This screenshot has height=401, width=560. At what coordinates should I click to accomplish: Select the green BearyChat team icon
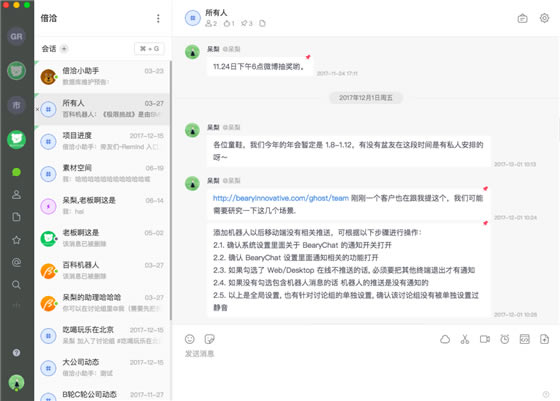(16, 139)
